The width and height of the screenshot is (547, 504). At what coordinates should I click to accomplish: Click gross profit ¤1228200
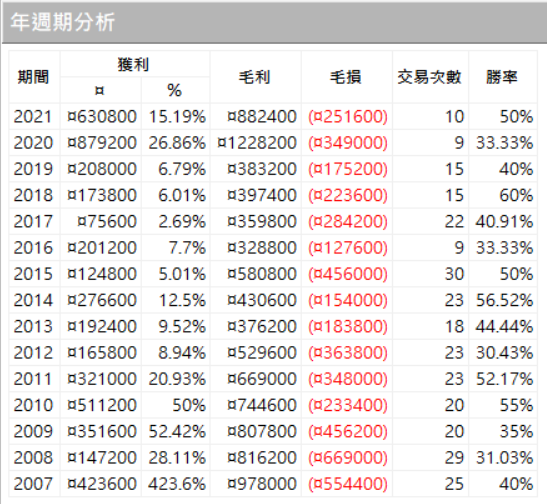pyautogui.click(x=257, y=143)
